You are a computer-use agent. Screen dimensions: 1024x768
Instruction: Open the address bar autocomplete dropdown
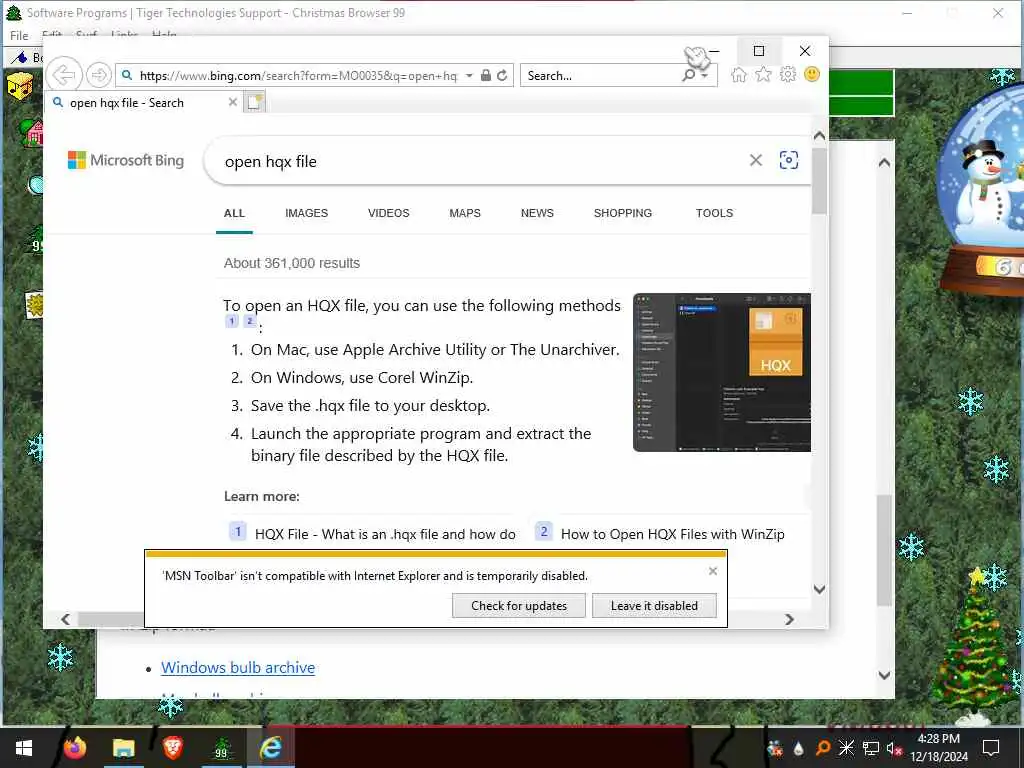coord(469,76)
